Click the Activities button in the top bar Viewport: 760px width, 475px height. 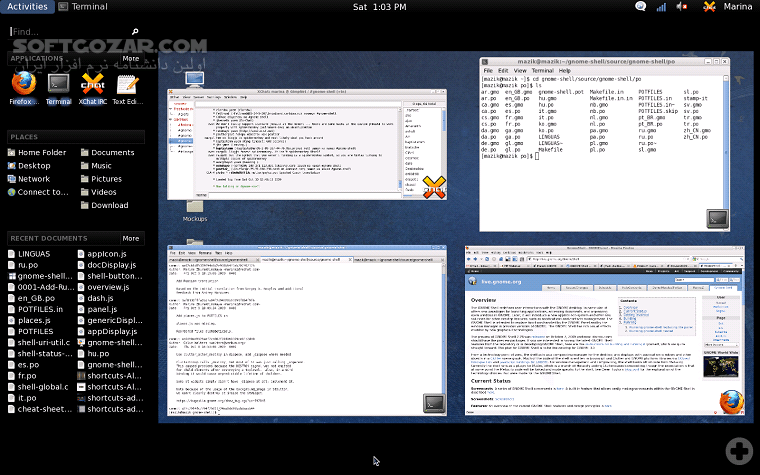point(26,7)
